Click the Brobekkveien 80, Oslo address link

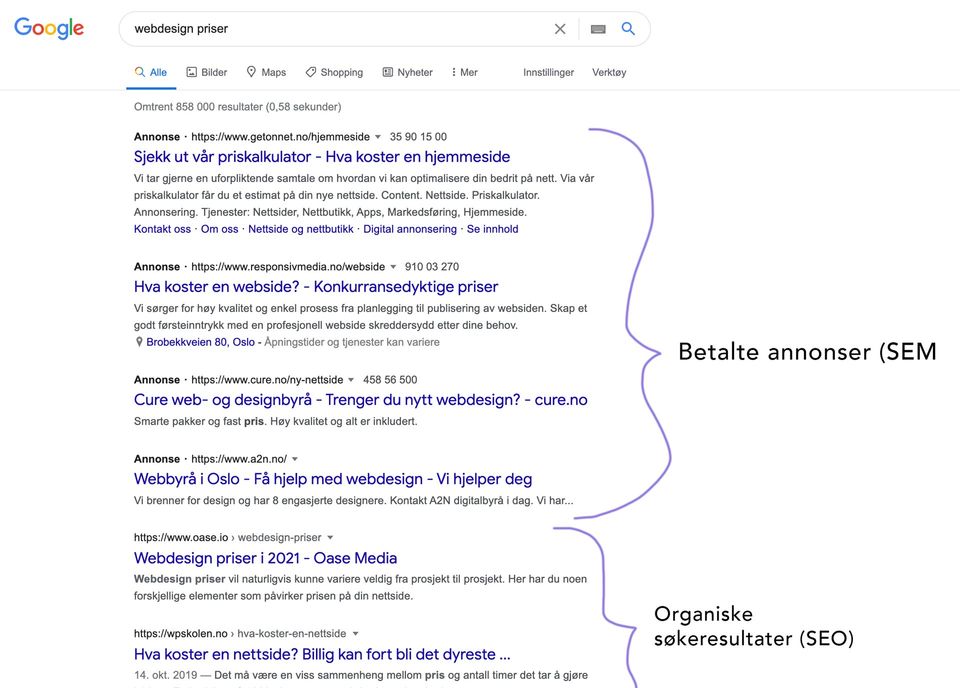tap(200, 342)
